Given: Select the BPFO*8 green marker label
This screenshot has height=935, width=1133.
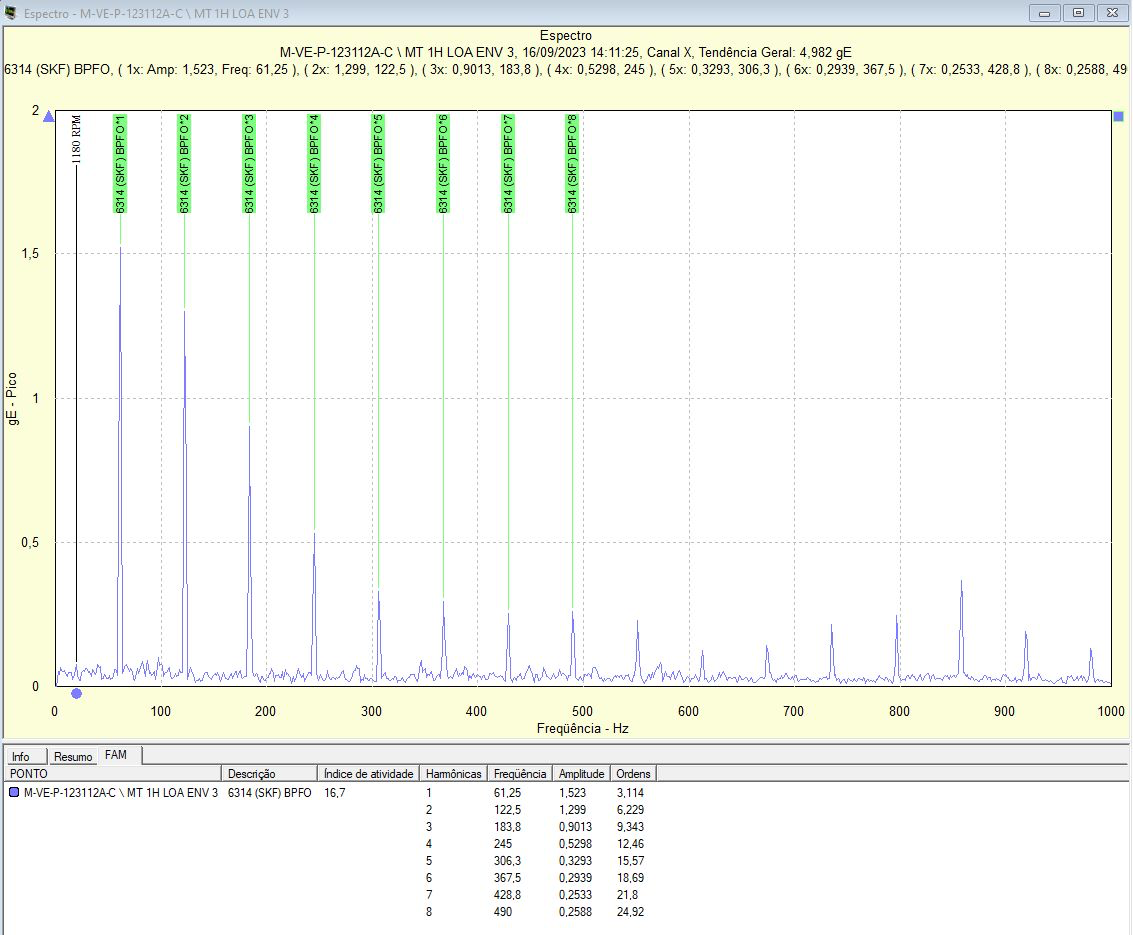Looking at the screenshot, I should tap(572, 164).
